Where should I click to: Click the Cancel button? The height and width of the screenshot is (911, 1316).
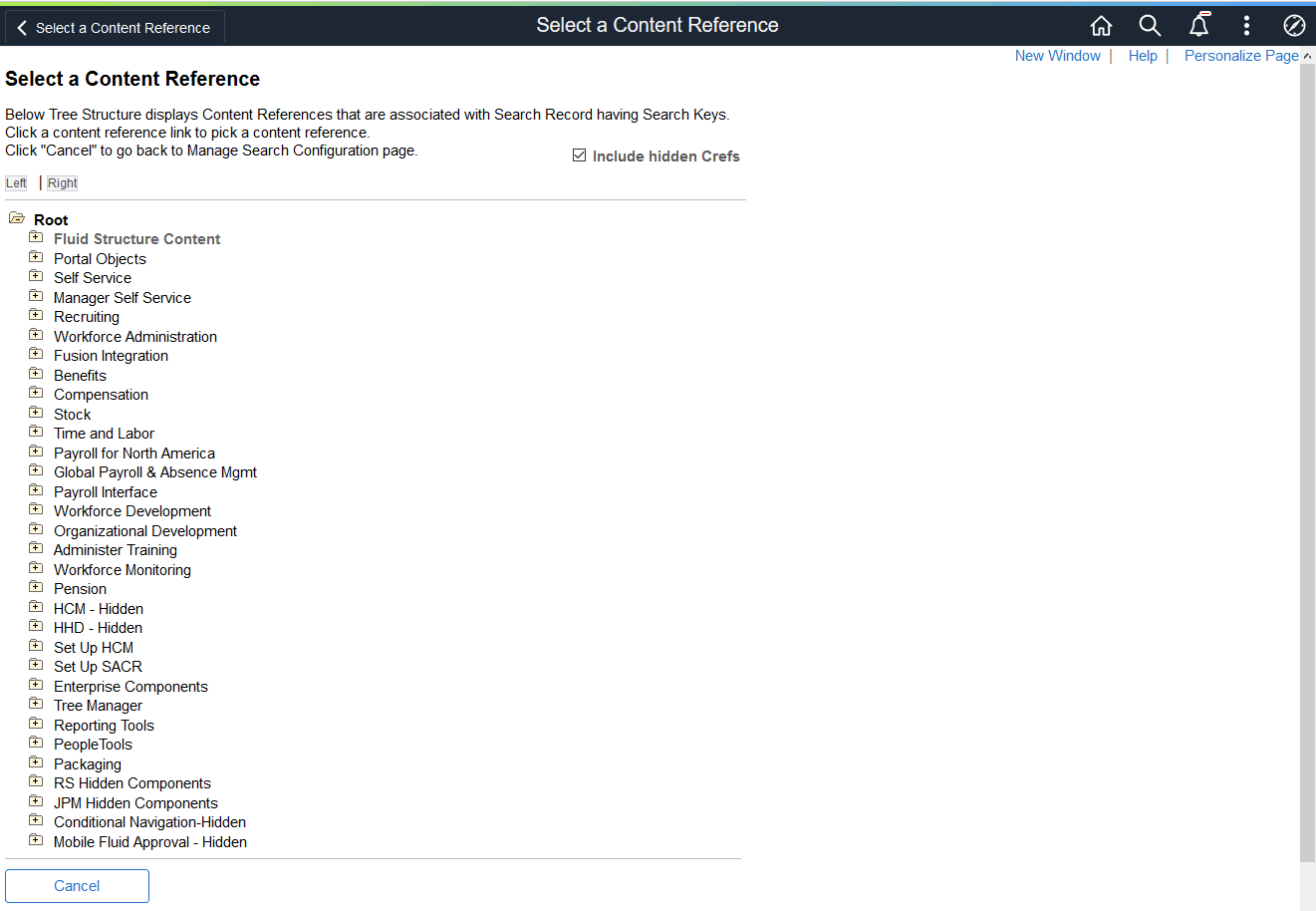pyautogui.click(x=77, y=885)
